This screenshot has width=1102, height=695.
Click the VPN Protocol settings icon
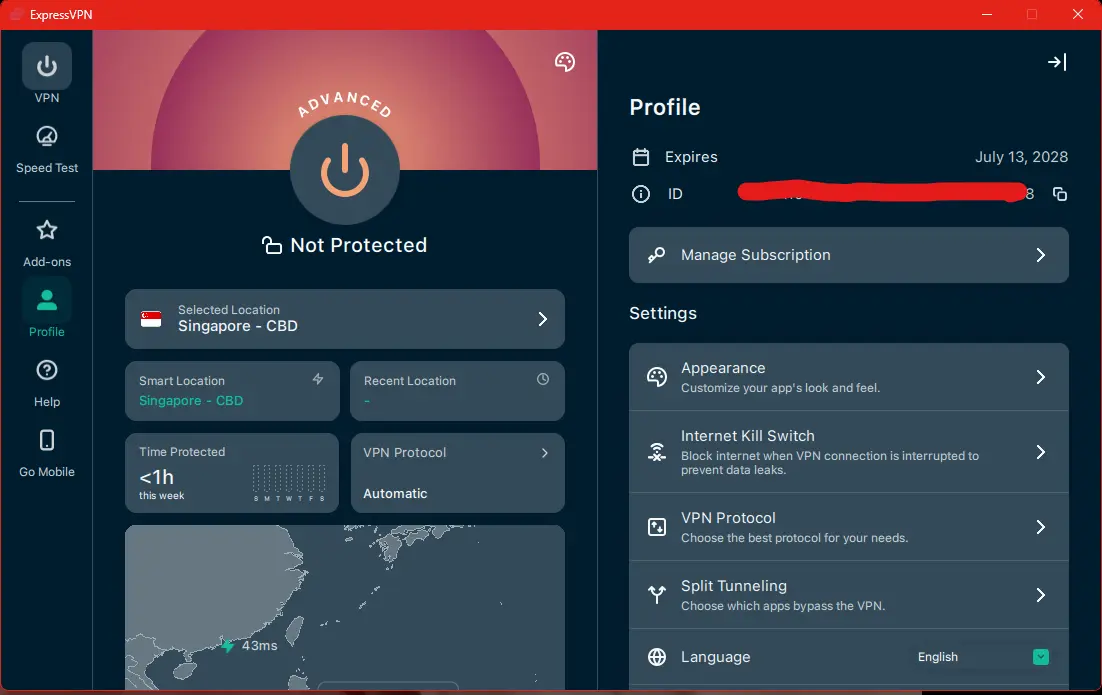[656, 527]
